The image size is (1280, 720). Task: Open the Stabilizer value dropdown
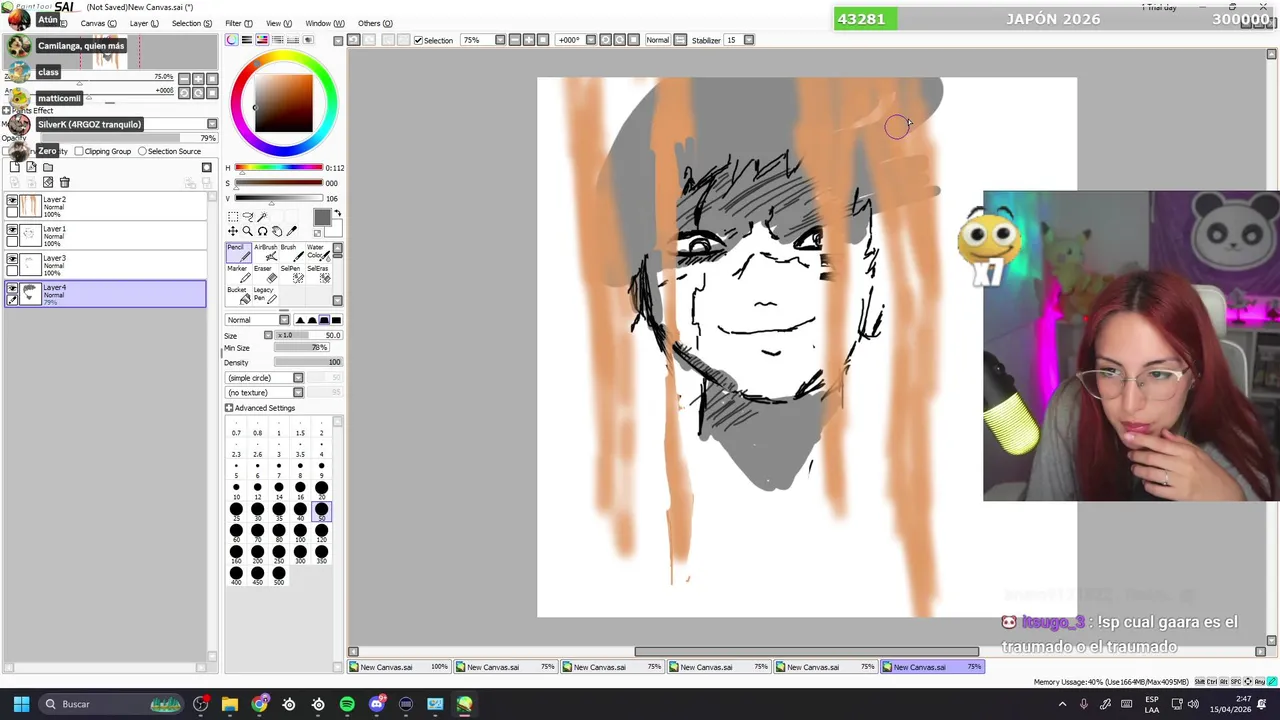[750, 40]
